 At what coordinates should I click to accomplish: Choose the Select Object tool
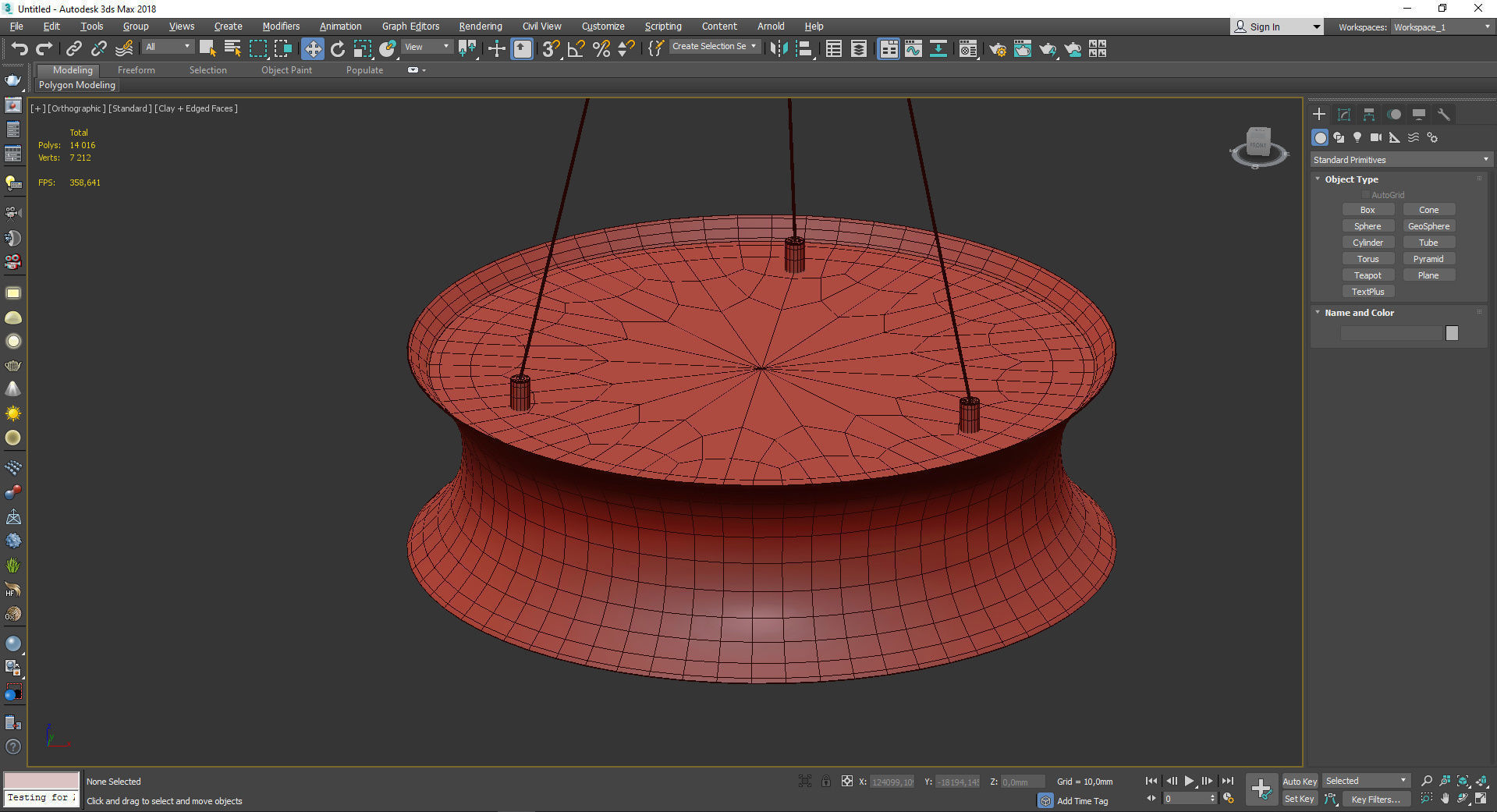click(208, 49)
